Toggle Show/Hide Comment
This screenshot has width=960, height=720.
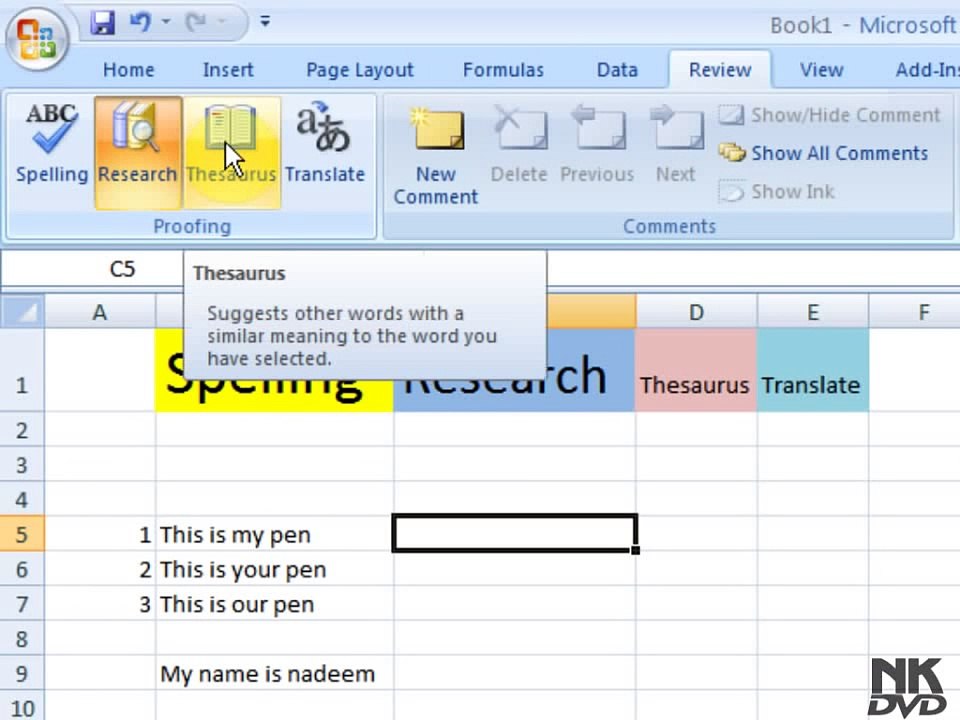829,115
